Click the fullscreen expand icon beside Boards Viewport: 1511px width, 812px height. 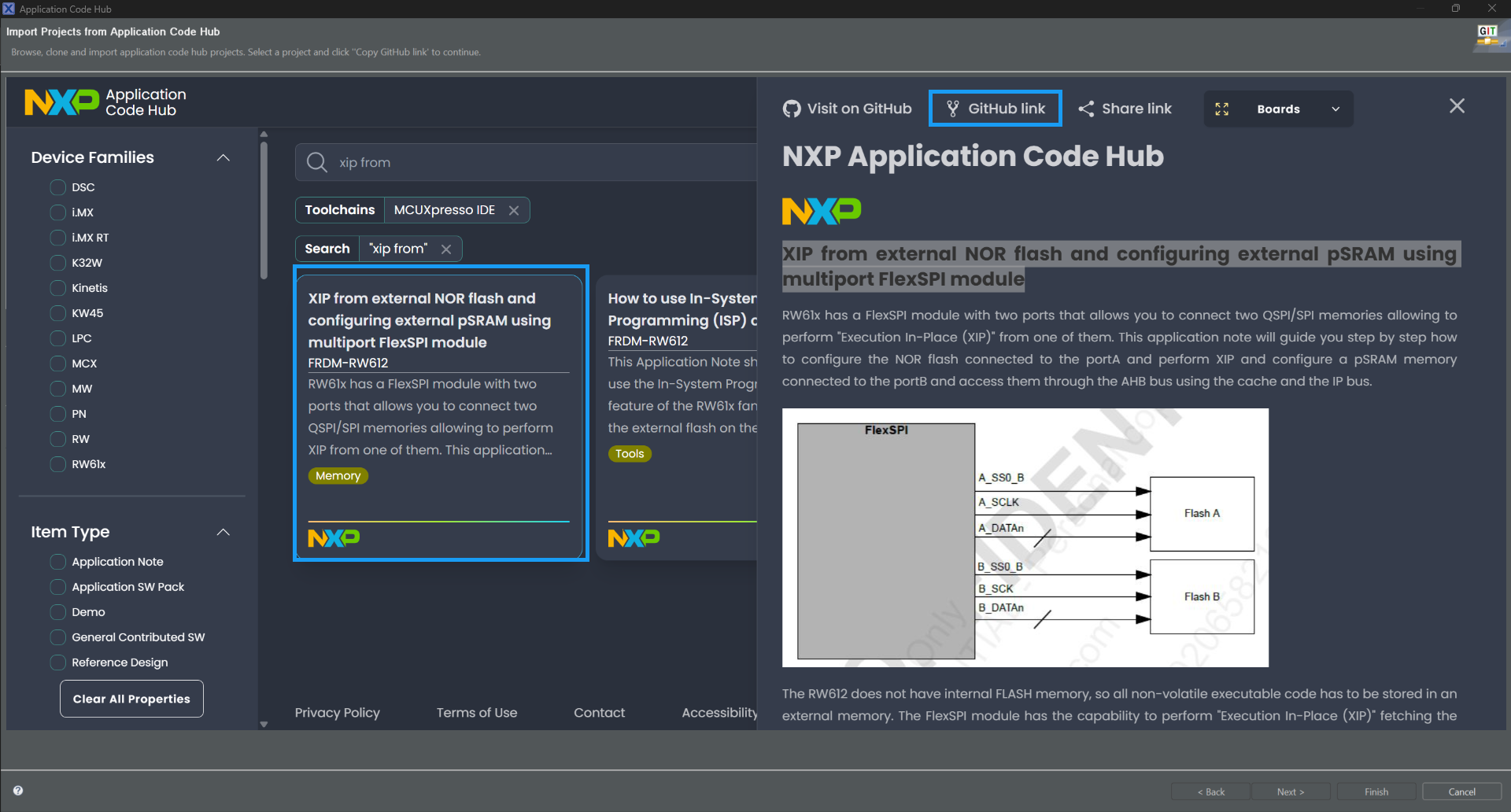click(x=1221, y=109)
